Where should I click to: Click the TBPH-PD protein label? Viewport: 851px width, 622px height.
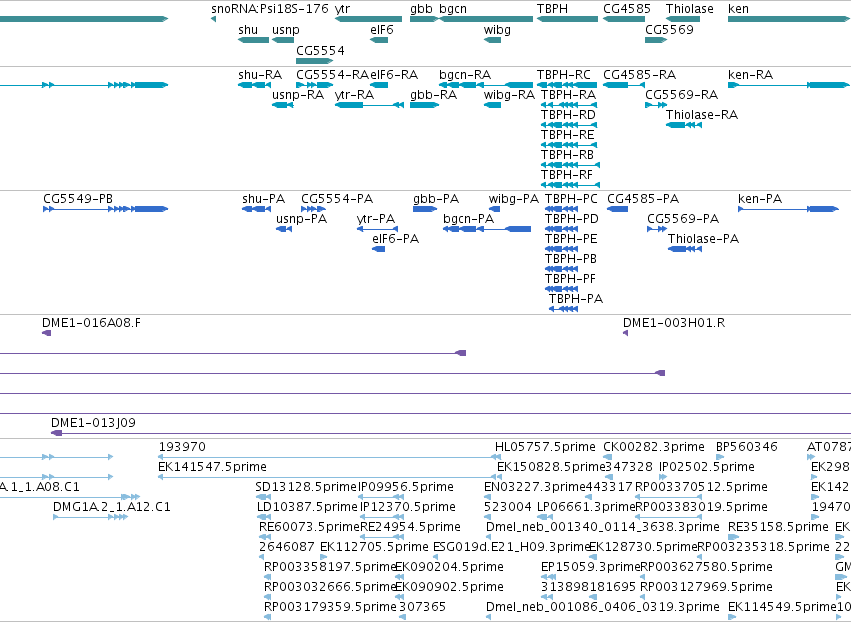571,219
